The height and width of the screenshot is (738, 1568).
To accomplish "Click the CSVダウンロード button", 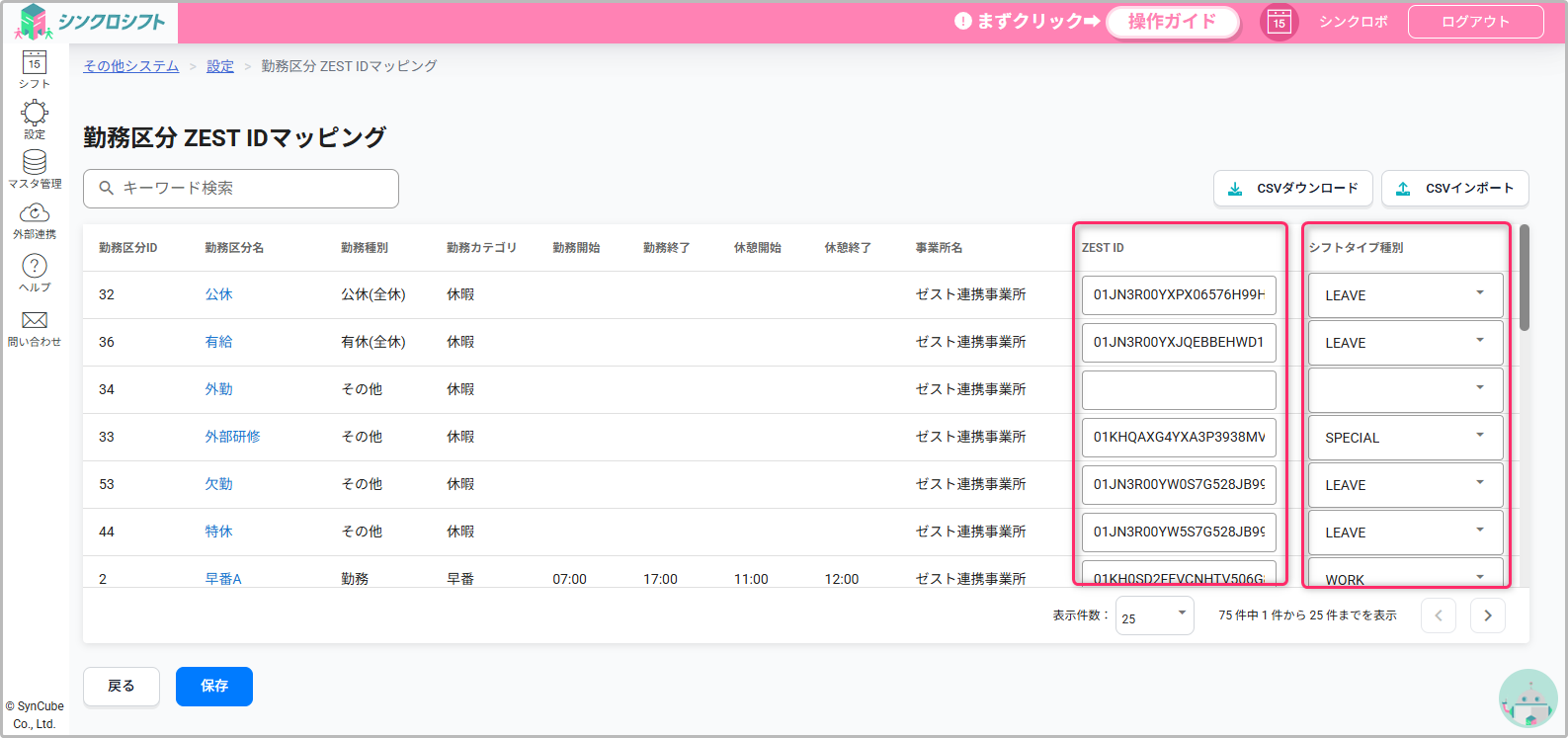I will 1292,189.
